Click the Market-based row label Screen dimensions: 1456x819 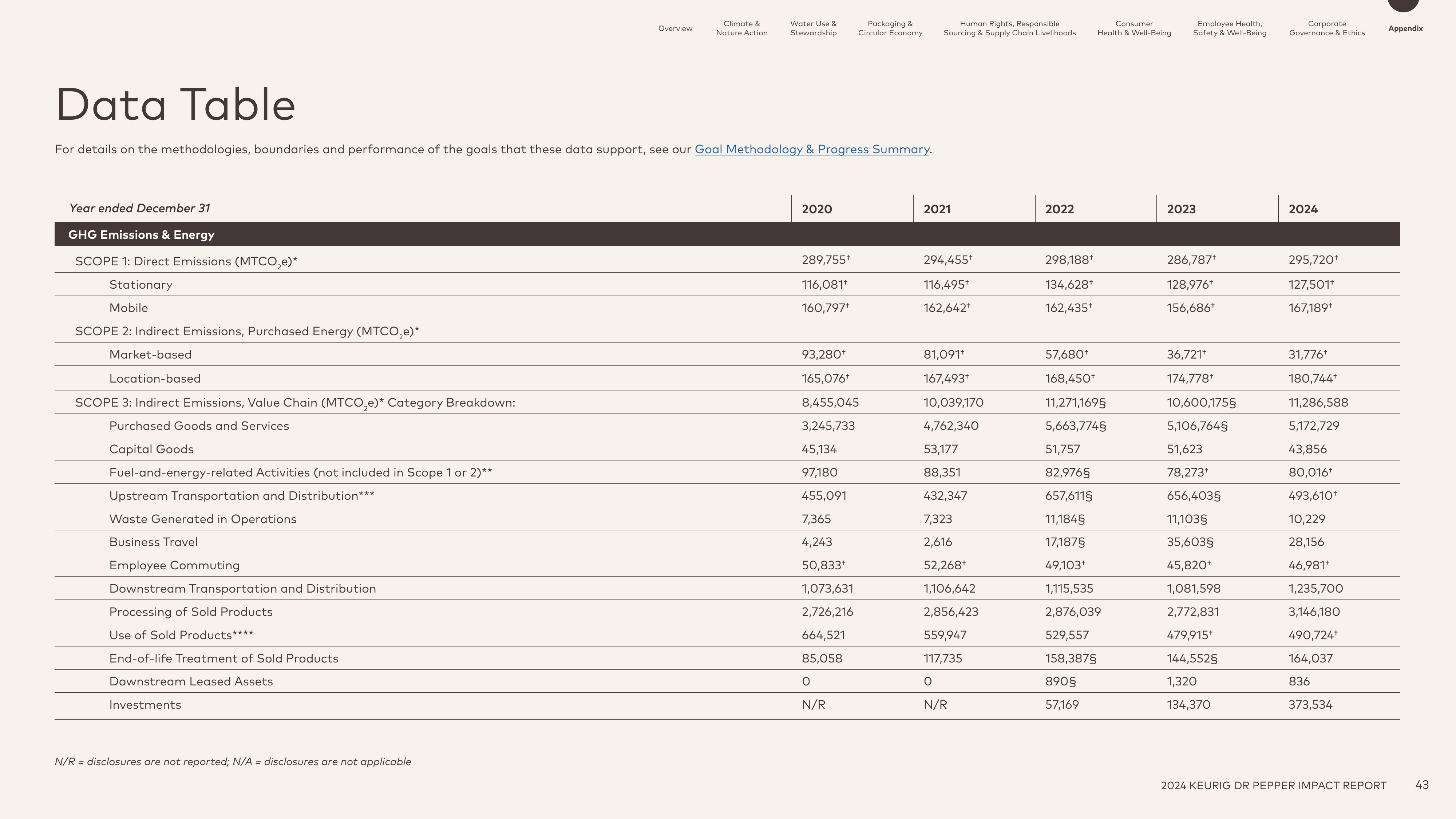tap(150, 355)
